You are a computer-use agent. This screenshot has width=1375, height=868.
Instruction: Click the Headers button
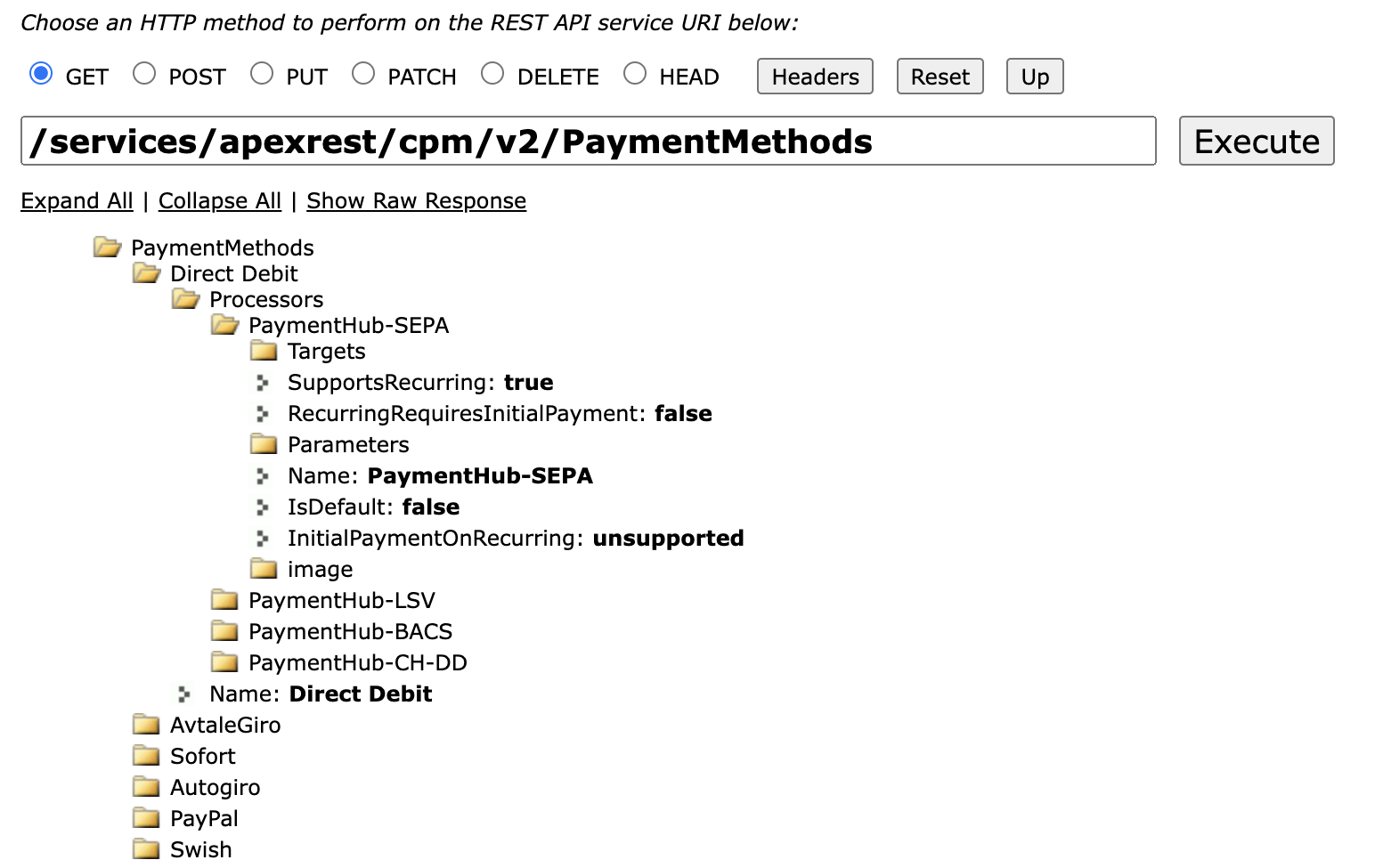coord(813,77)
